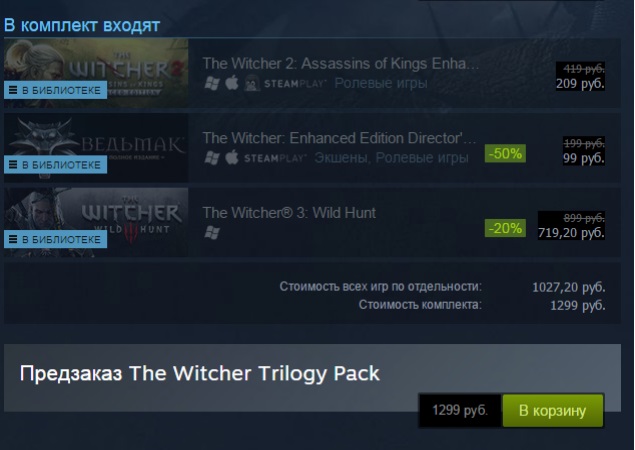Click Apple icon in Witcher Enhanced Edition row
The width and height of the screenshot is (635, 450).
(x=232, y=157)
